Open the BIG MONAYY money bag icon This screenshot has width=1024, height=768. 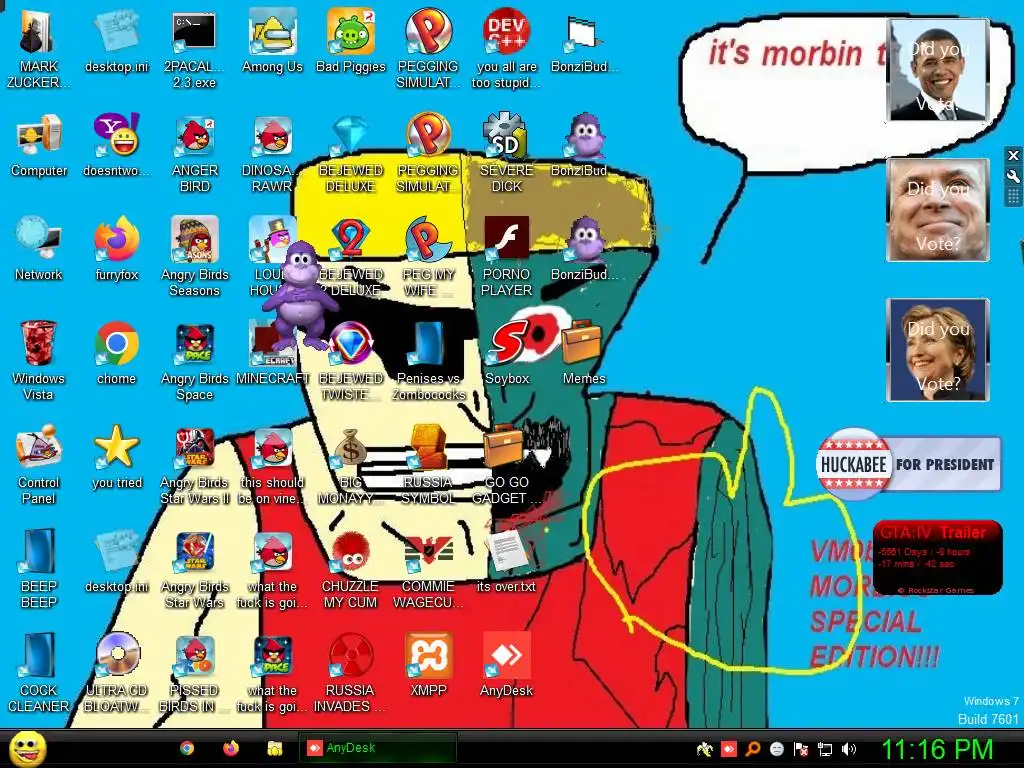tap(351, 465)
